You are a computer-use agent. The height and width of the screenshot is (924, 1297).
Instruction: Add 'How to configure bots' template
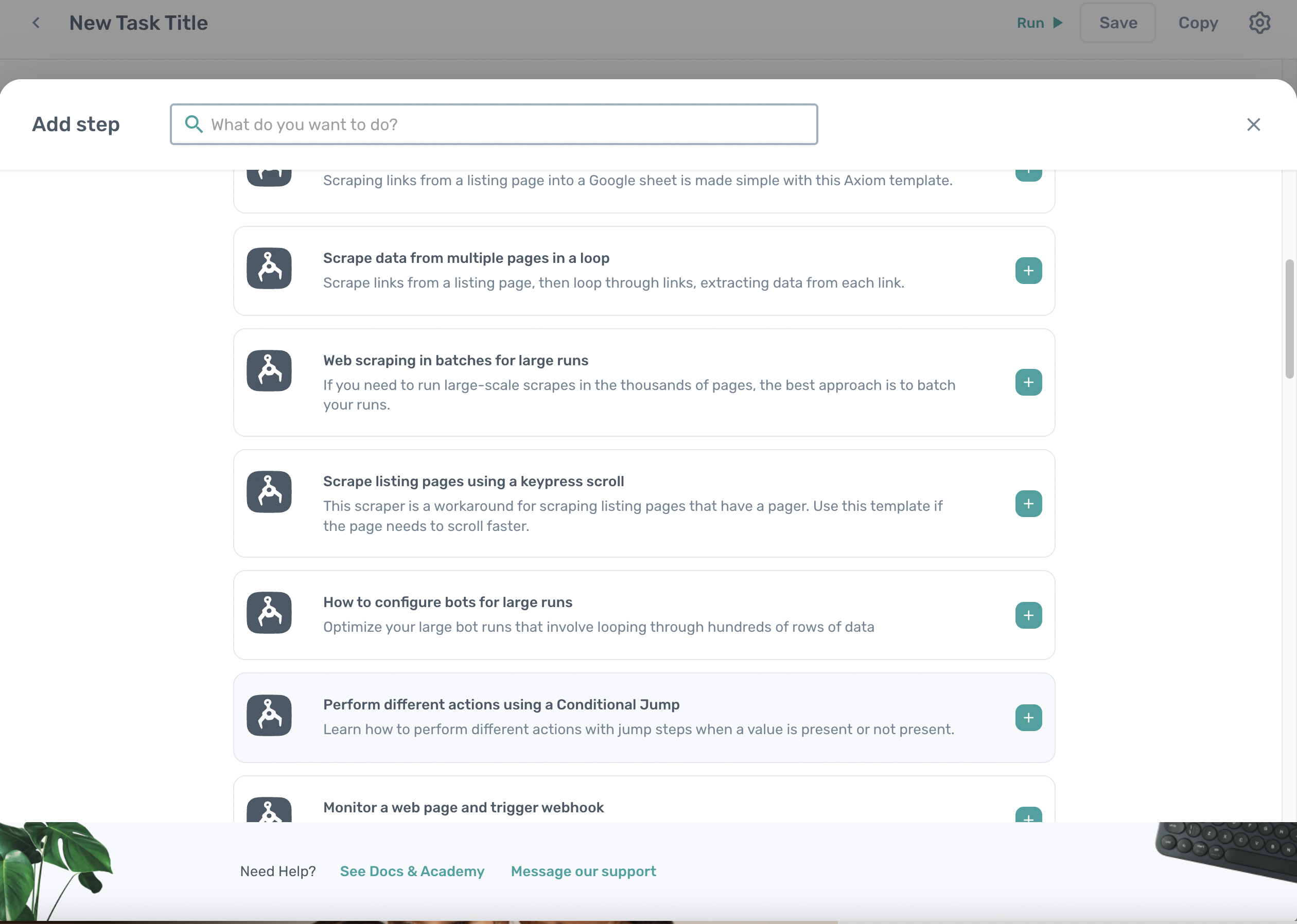click(x=1028, y=615)
